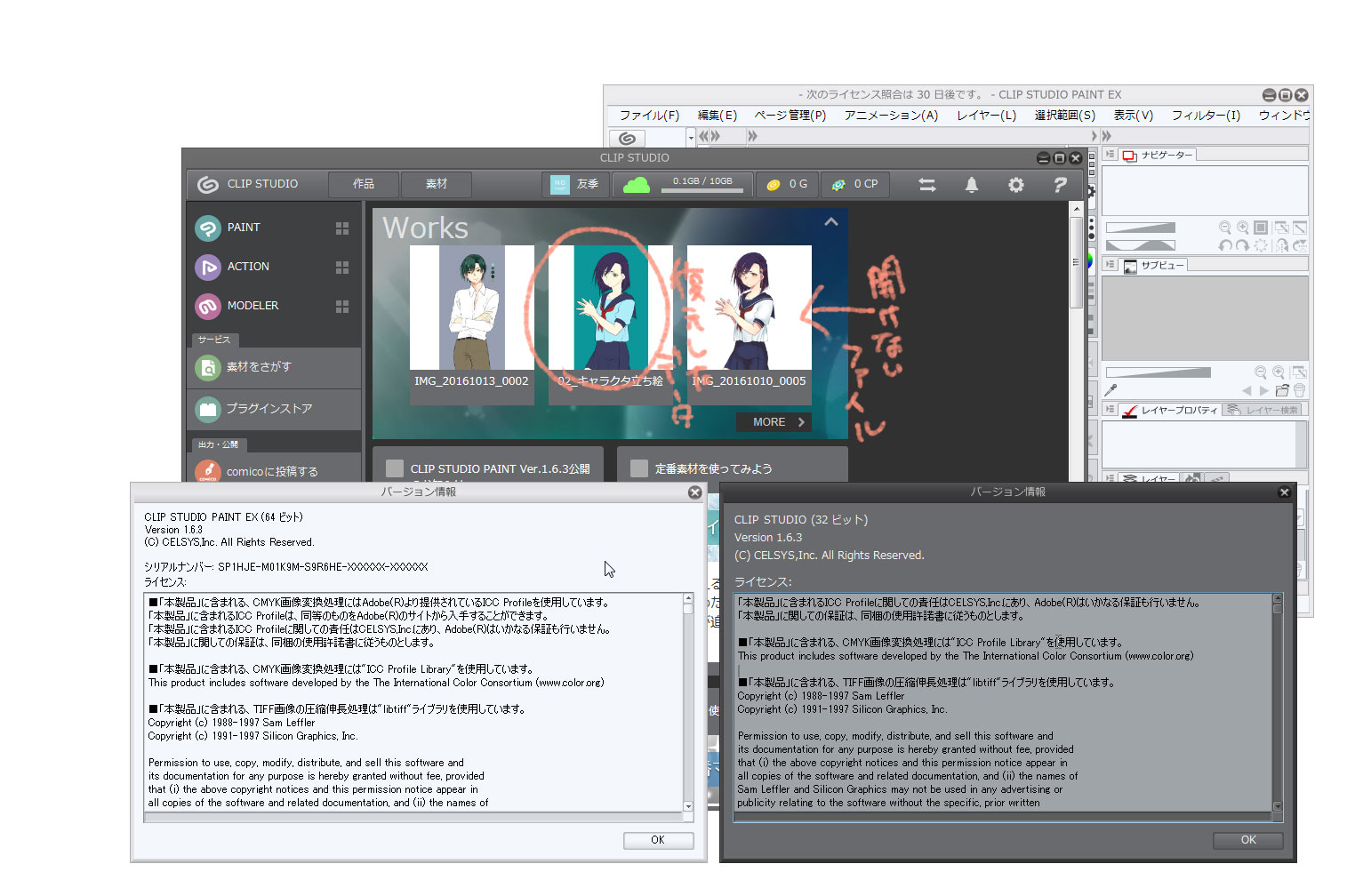Launch ACTION from the CLIP STUDIO sidebar
1347x896 pixels.
click(x=232, y=267)
